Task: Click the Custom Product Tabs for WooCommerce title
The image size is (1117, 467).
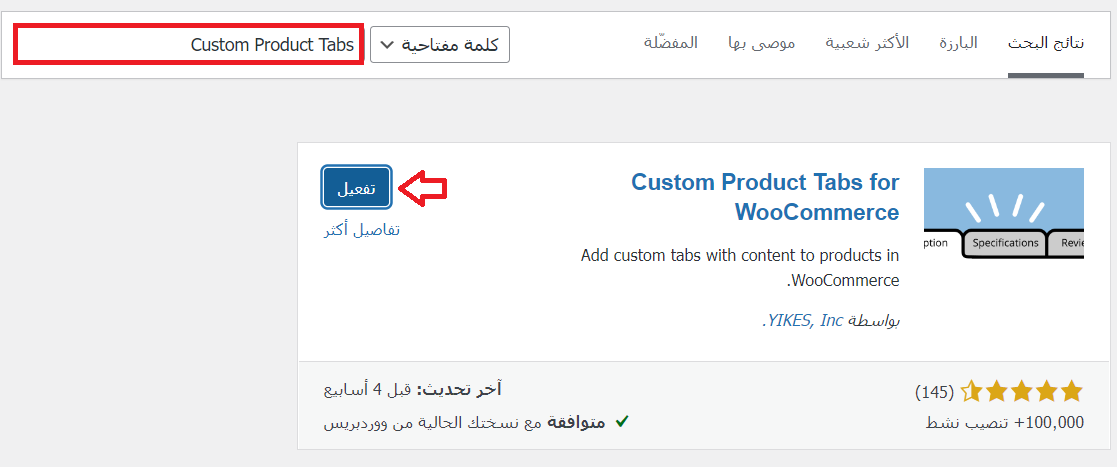Action: point(765,197)
